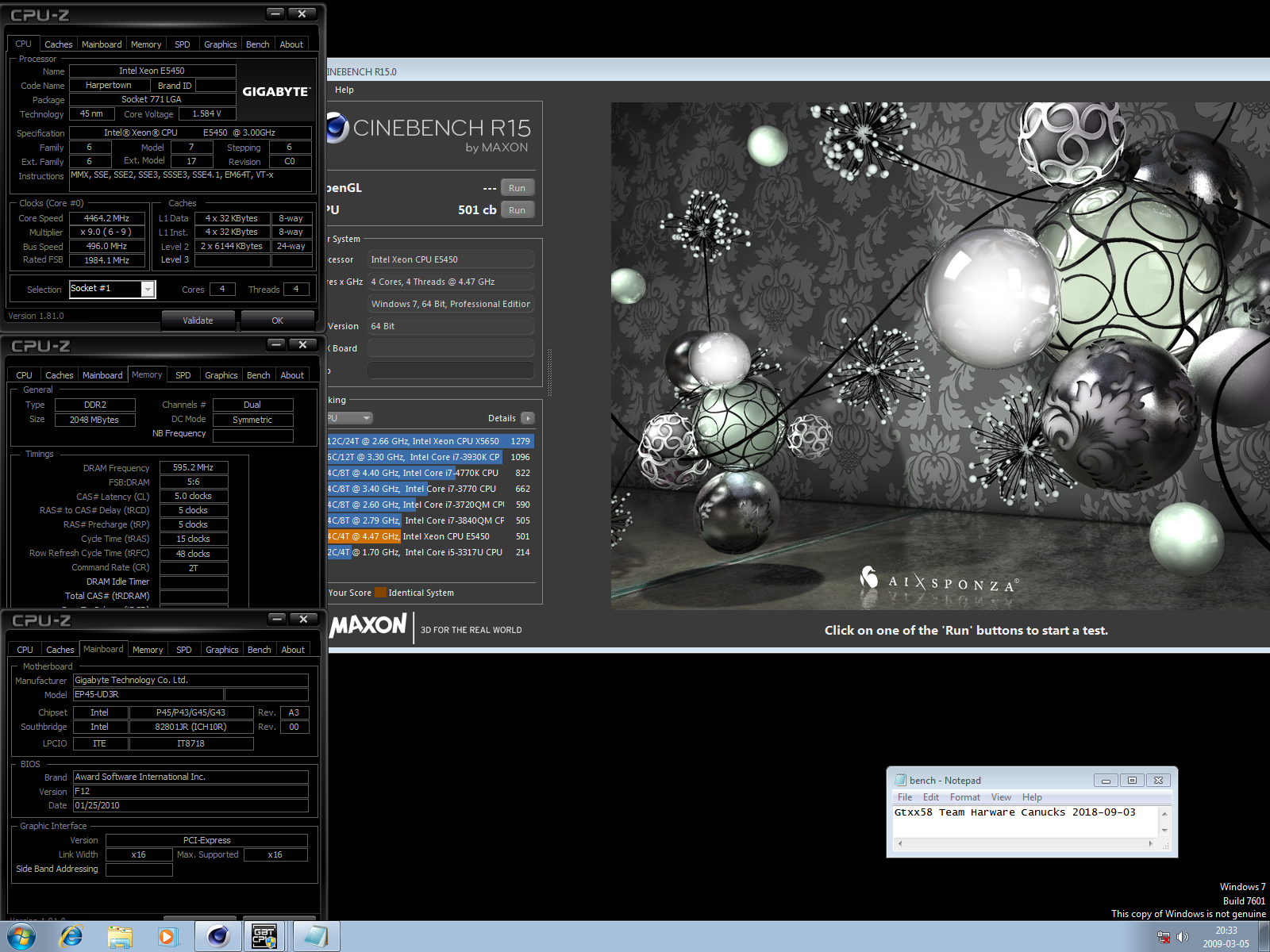Open Graphics tab in CPU-Z Memory window

pyautogui.click(x=221, y=375)
